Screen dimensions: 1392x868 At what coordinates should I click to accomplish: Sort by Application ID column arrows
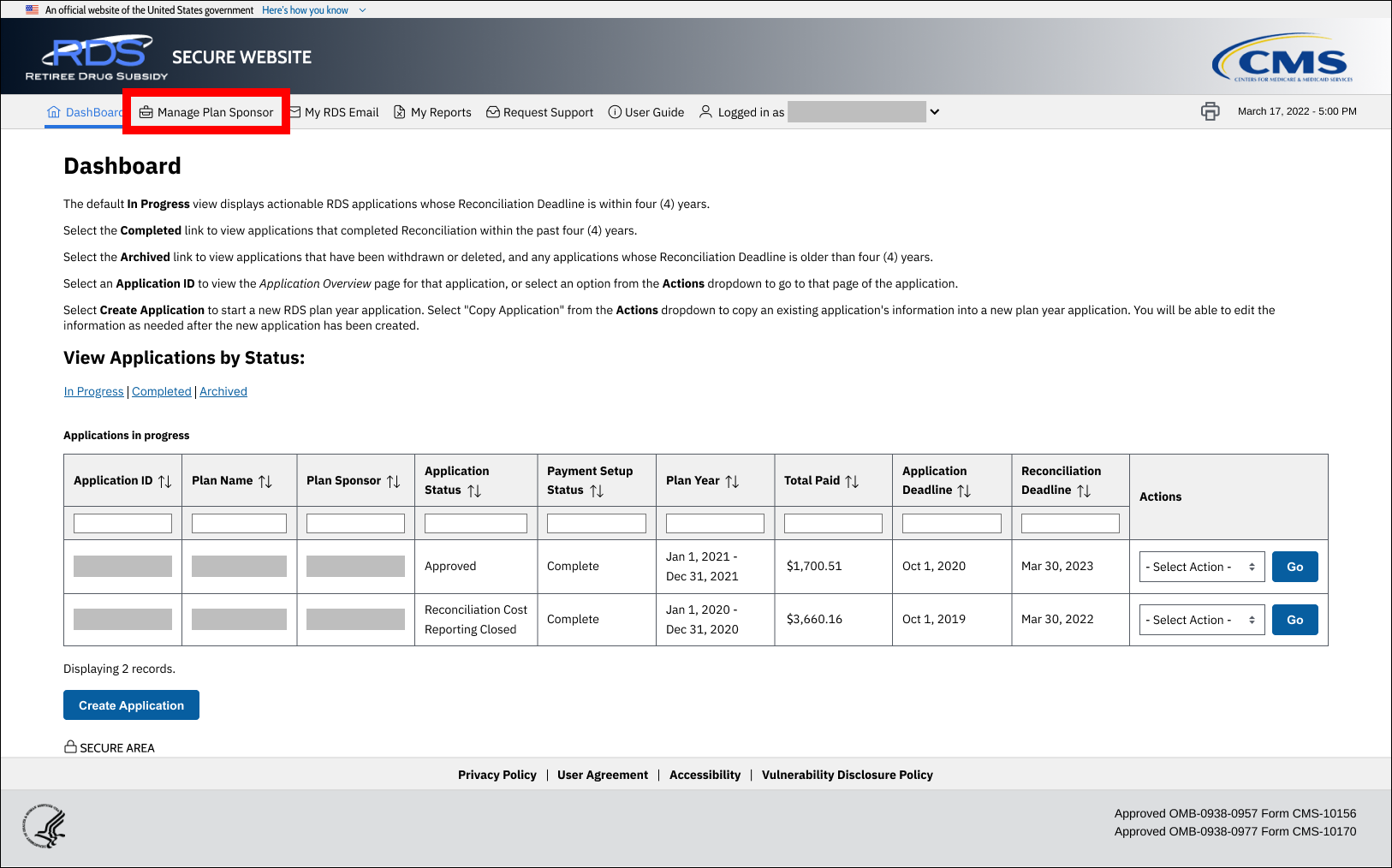coord(165,481)
